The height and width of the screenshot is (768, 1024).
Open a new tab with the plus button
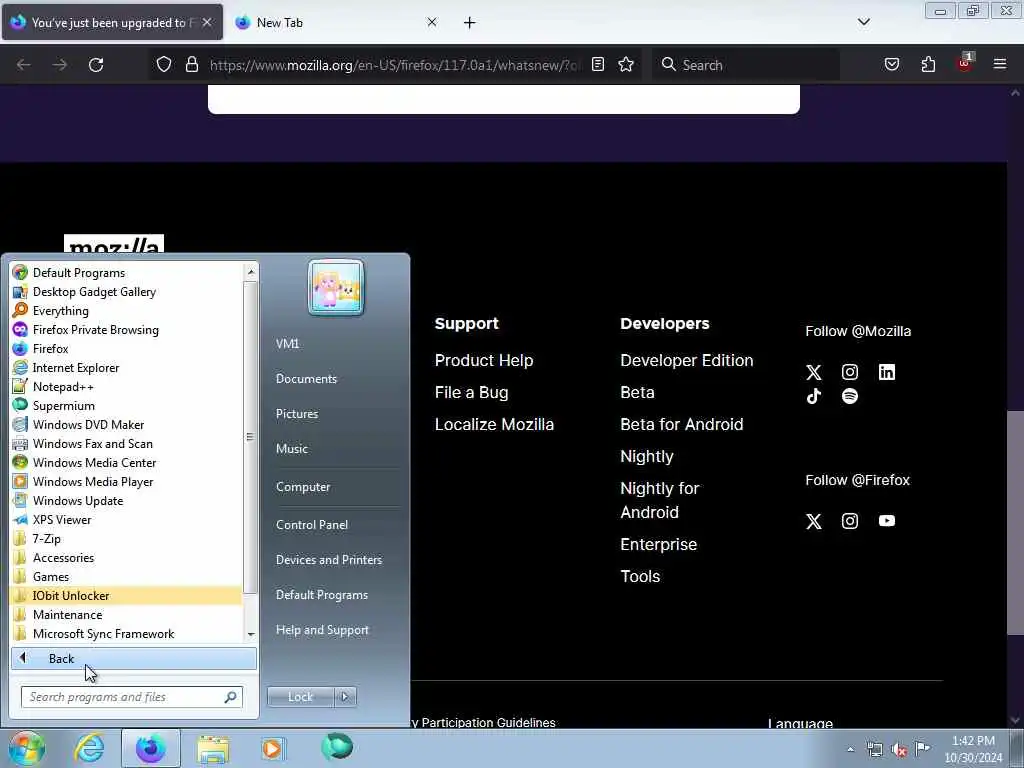click(469, 23)
